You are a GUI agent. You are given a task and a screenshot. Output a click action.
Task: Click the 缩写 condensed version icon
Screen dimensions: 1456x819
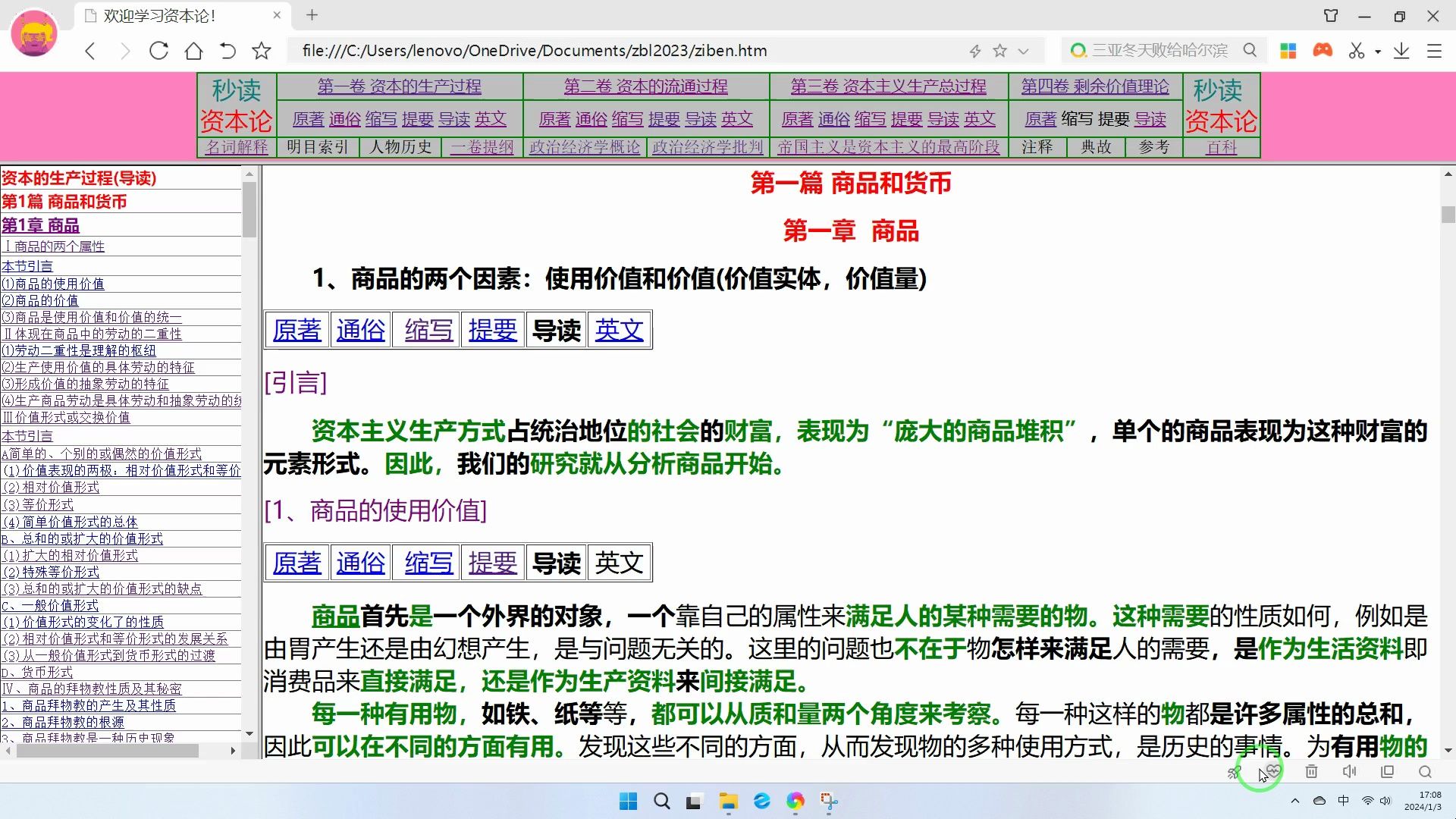(x=427, y=330)
